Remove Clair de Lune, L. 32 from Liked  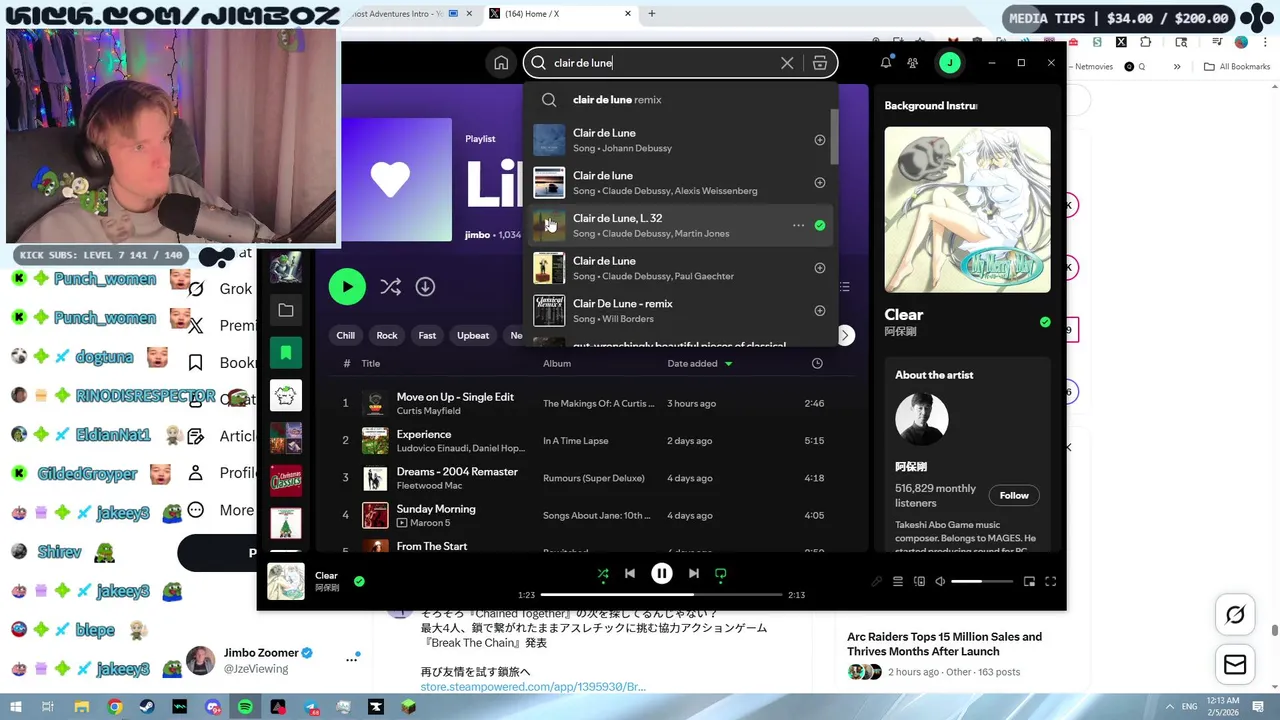point(820,226)
